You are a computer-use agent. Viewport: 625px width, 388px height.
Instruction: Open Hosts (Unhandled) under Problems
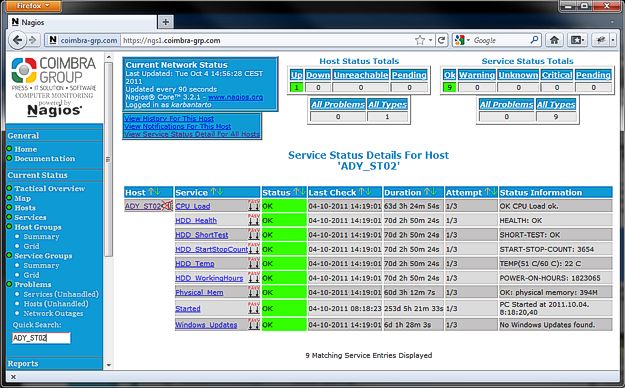[x=56, y=303]
